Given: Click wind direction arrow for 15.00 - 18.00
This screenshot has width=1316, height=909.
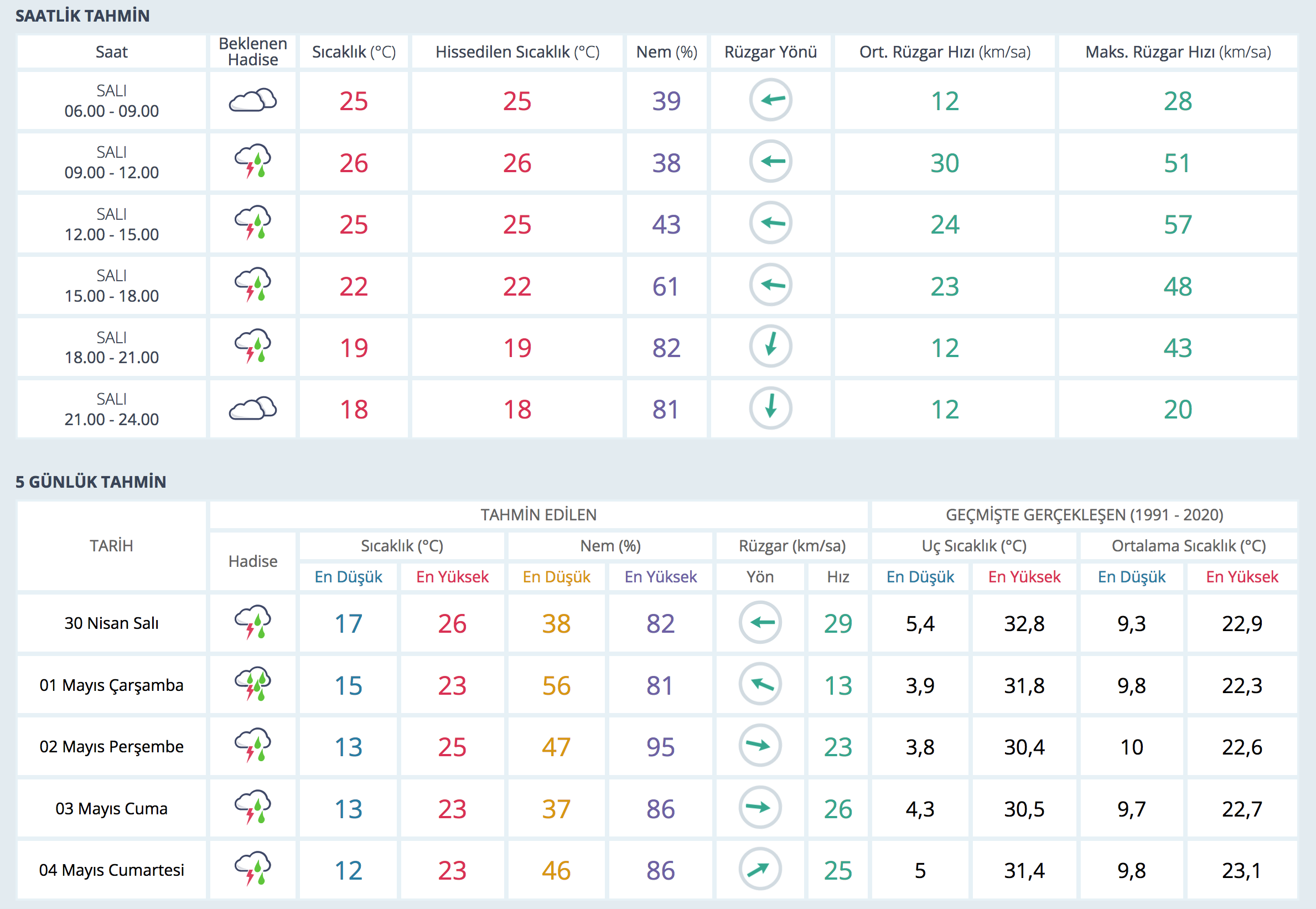Looking at the screenshot, I should (771, 285).
